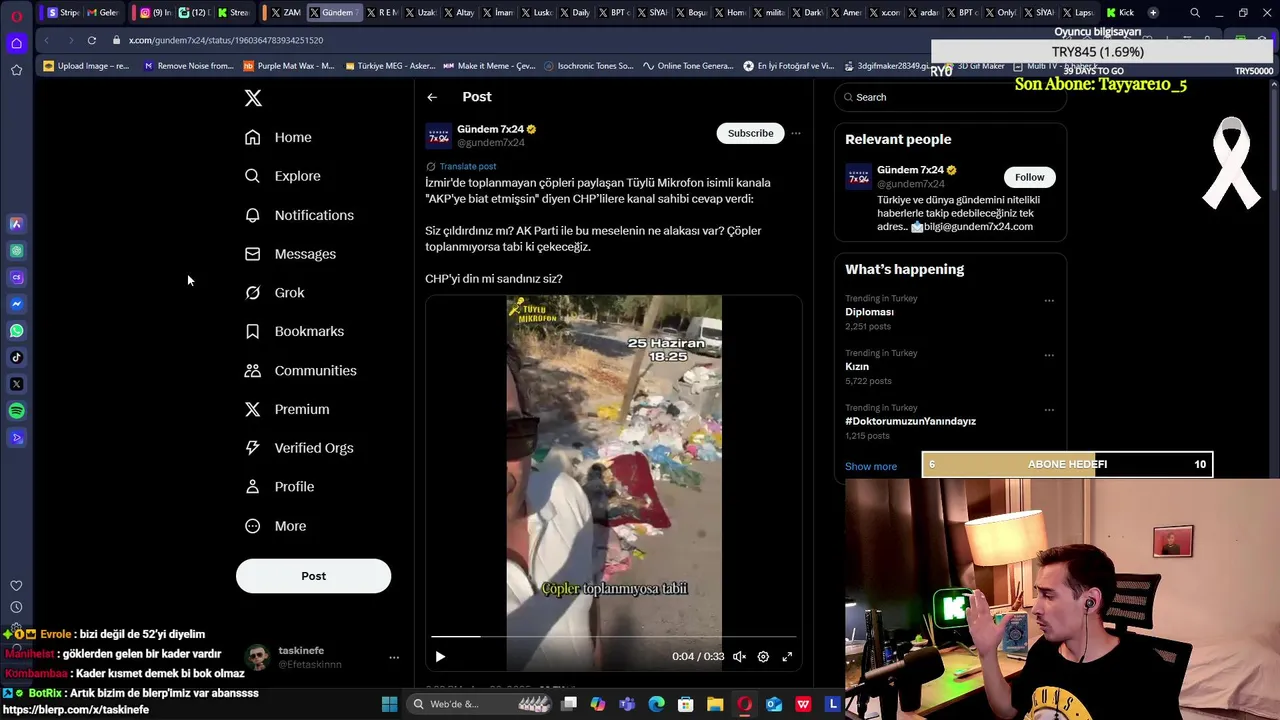Switch to the Kick browser tab
1280x720 pixels.
pyautogui.click(x=1120, y=13)
